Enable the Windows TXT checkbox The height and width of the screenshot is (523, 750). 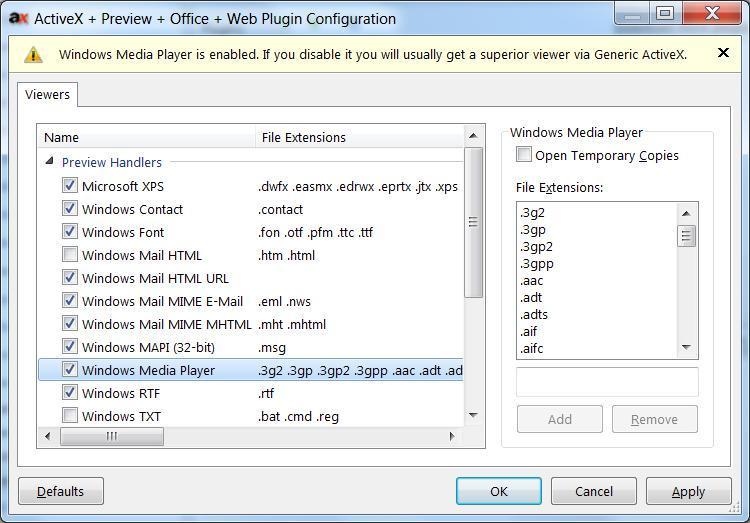70,415
